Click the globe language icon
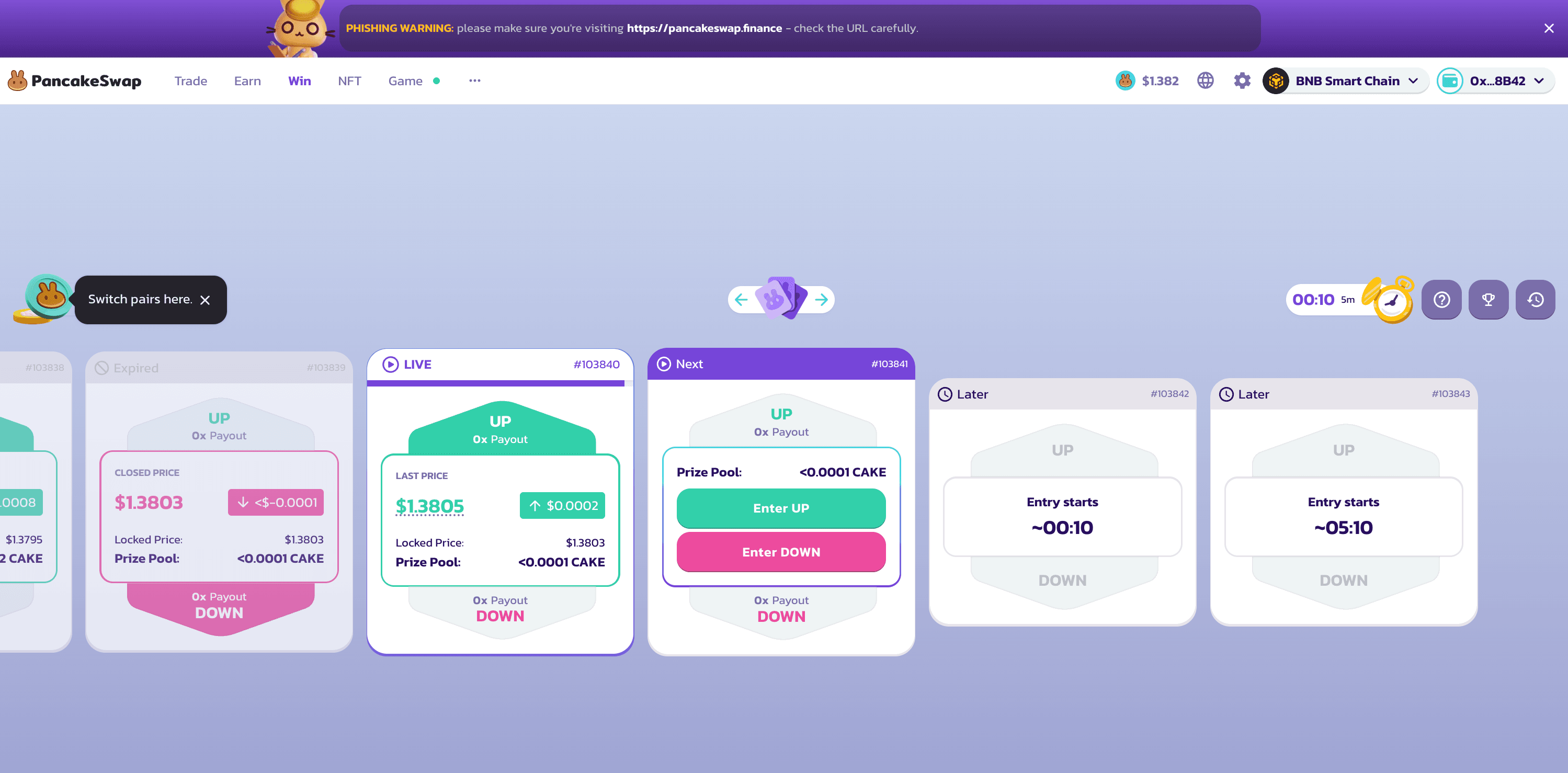The image size is (1568, 773). [x=1205, y=81]
